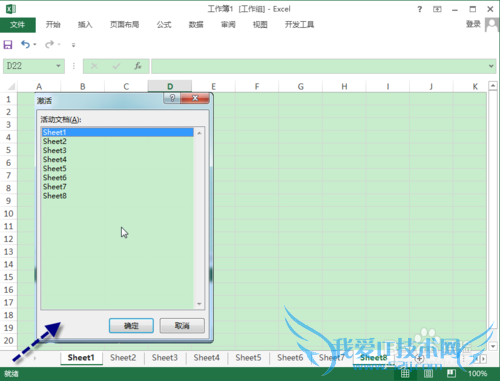
Task: Open ribbon display options icon
Action: point(437,9)
